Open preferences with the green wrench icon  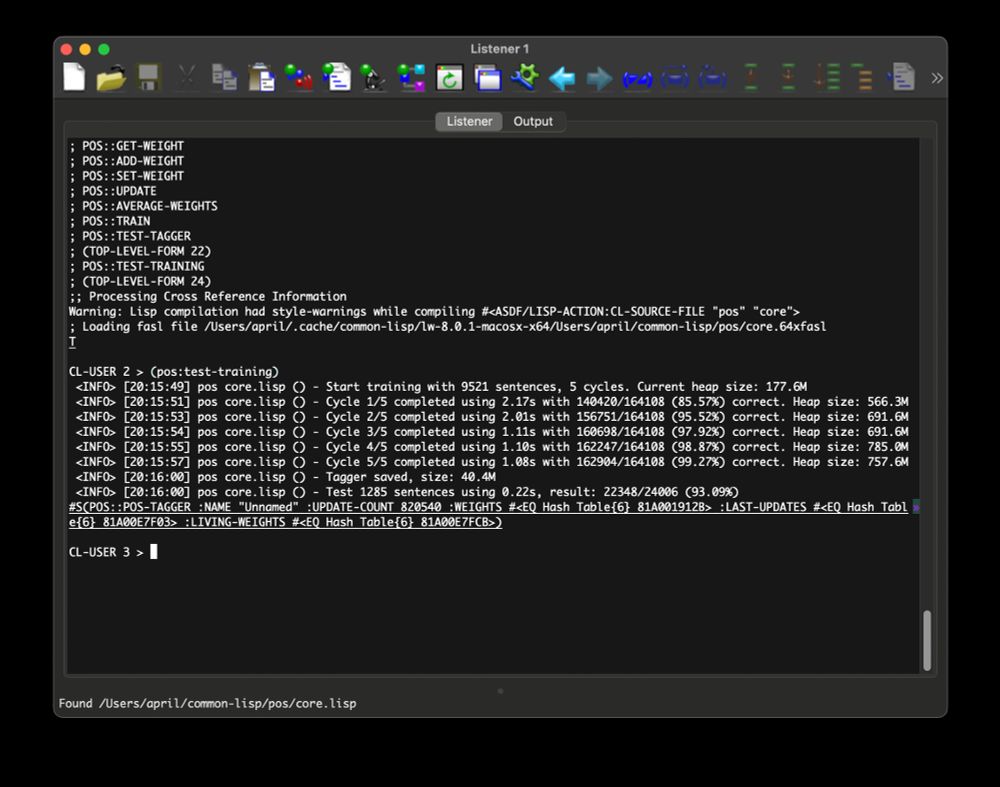pyautogui.click(x=525, y=78)
